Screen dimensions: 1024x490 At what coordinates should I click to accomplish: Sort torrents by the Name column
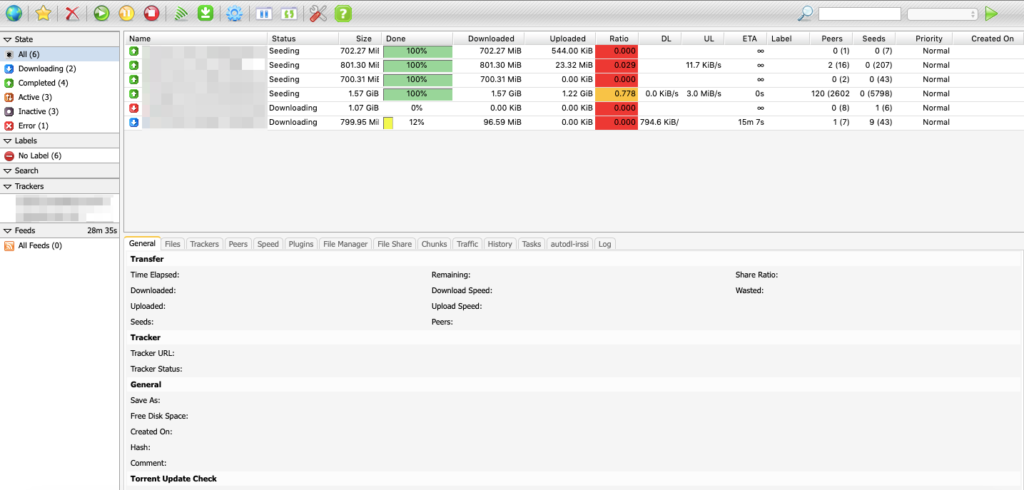click(196, 39)
